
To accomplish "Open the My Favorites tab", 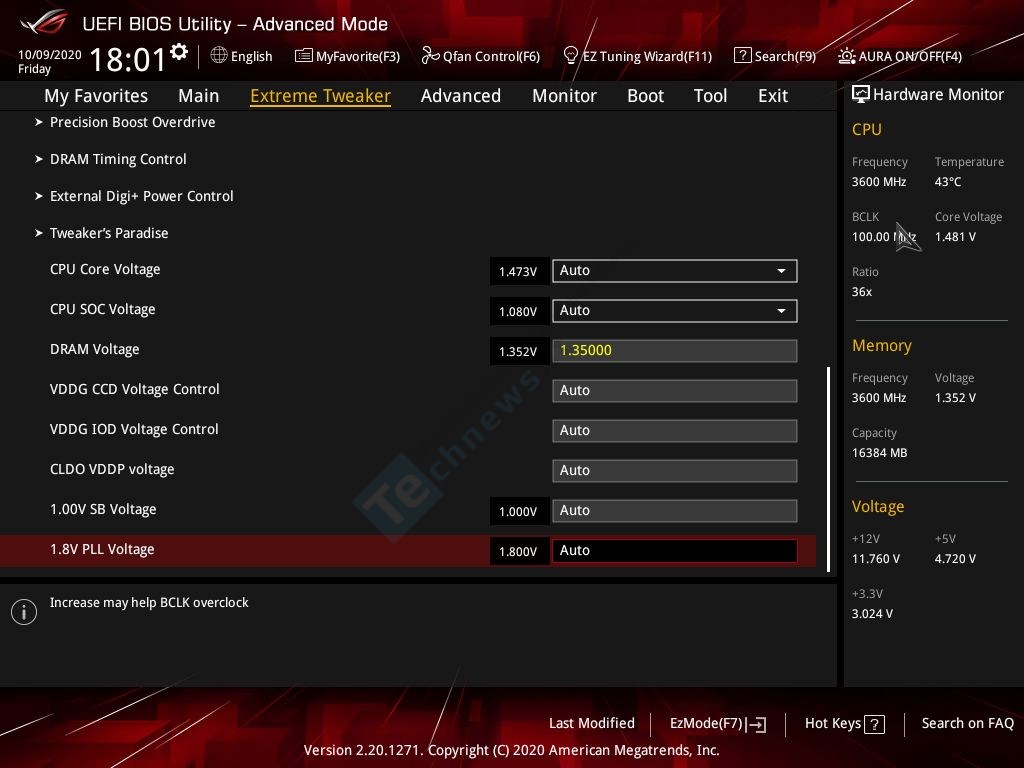I will click(96, 96).
